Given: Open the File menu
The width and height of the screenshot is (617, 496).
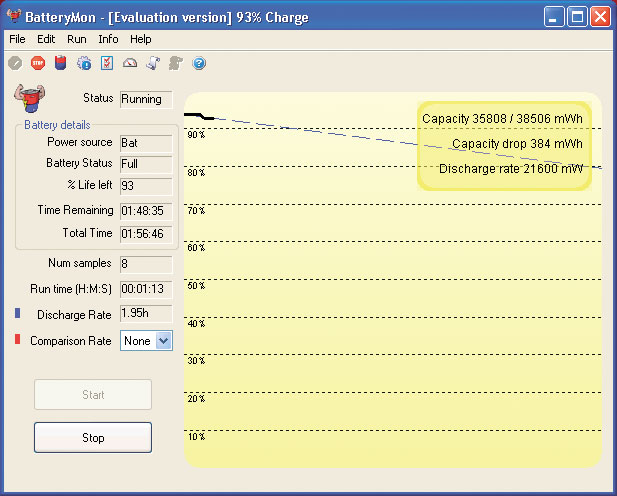Looking at the screenshot, I should pos(17,39).
